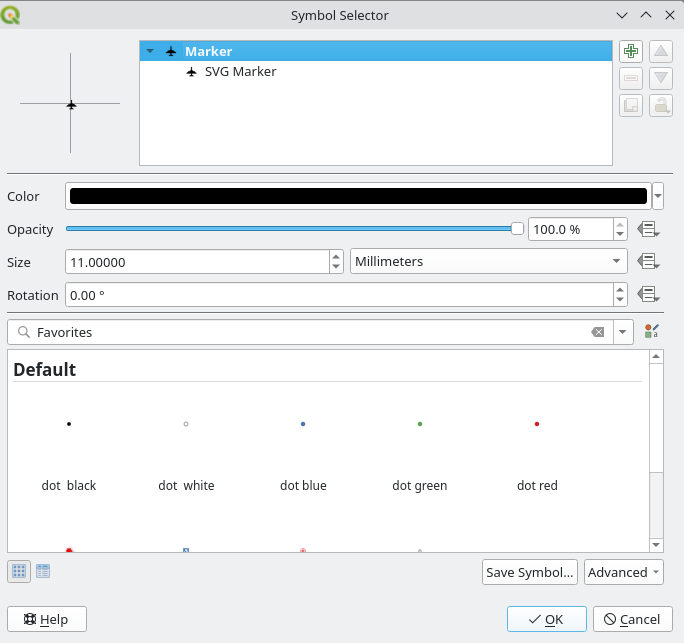The width and height of the screenshot is (684, 643).
Task: Clear the Favorites filter text
Action: [597, 332]
